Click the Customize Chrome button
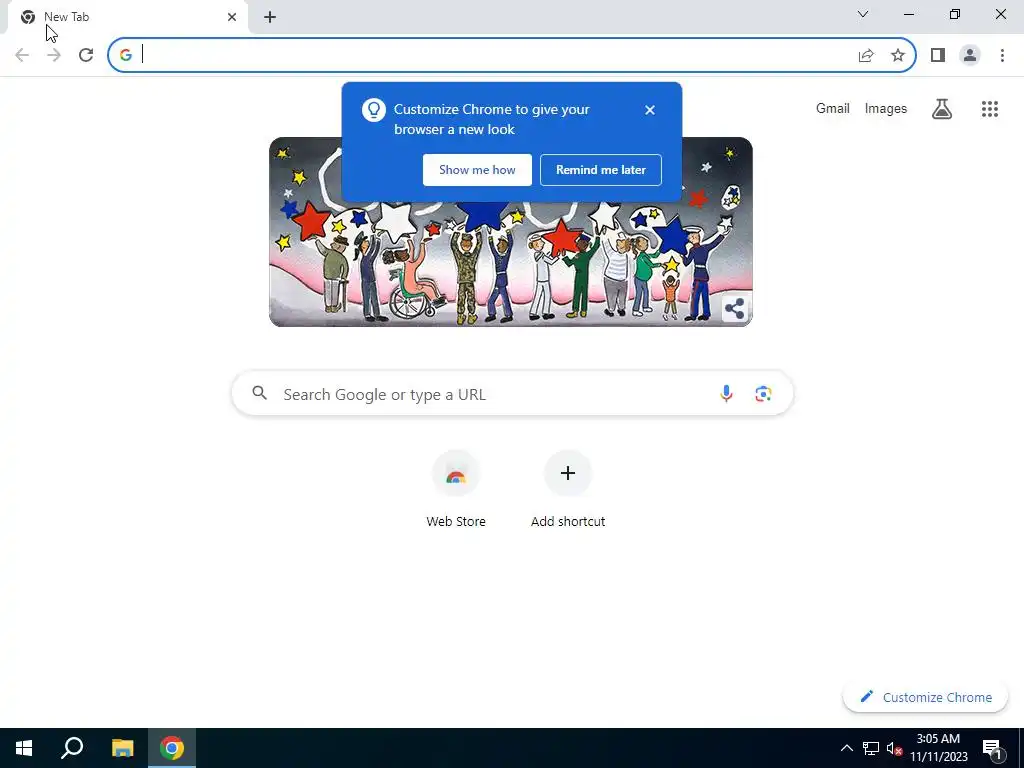The height and width of the screenshot is (768, 1024). click(x=925, y=697)
